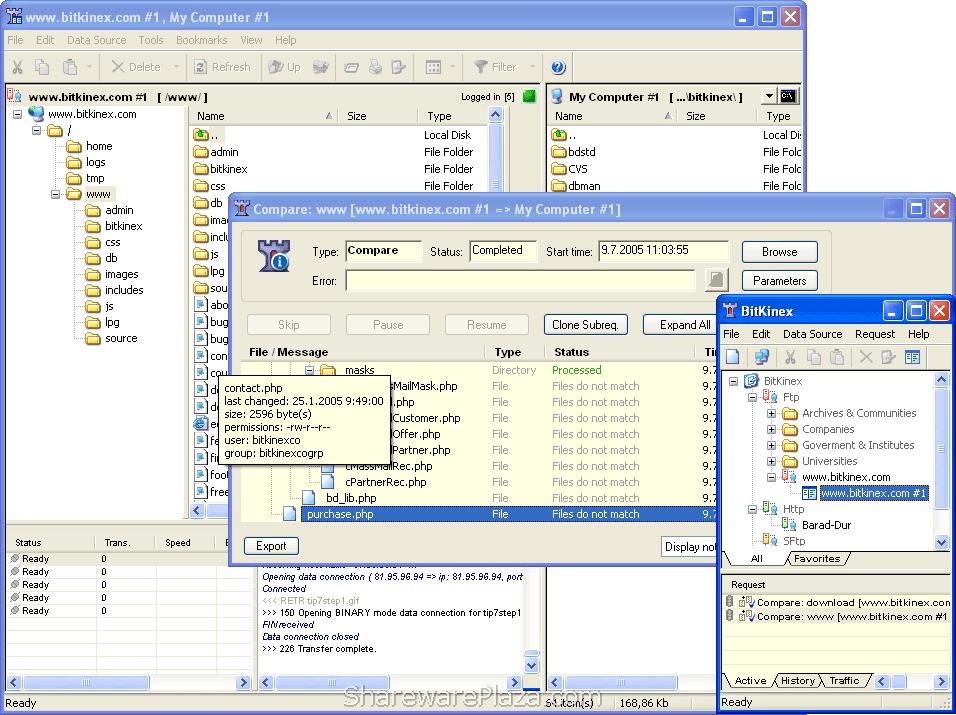Select the SFtp node in BitKinex tree
The height and width of the screenshot is (715, 956).
[794, 541]
